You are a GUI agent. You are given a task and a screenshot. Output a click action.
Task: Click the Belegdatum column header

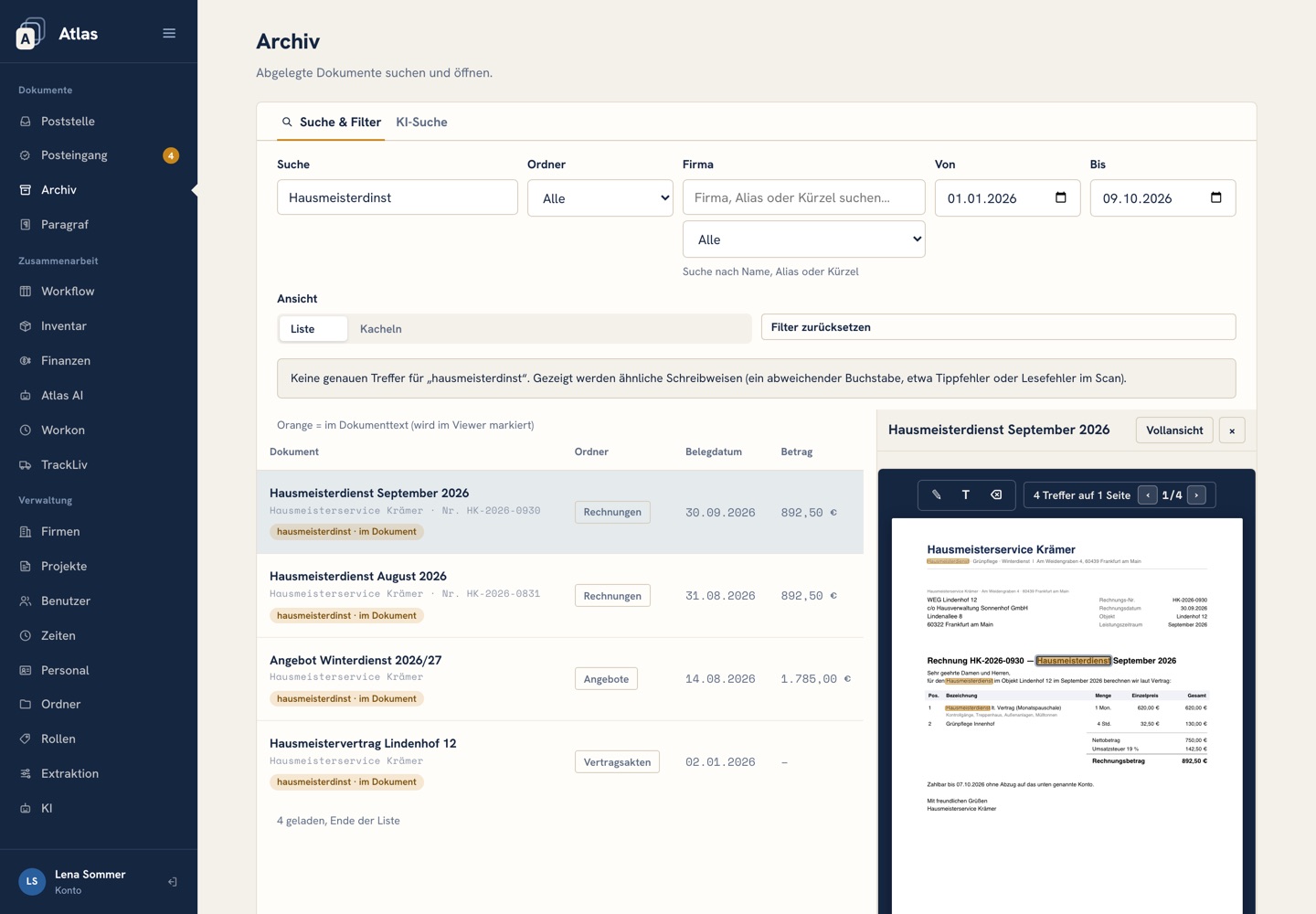[714, 452]
